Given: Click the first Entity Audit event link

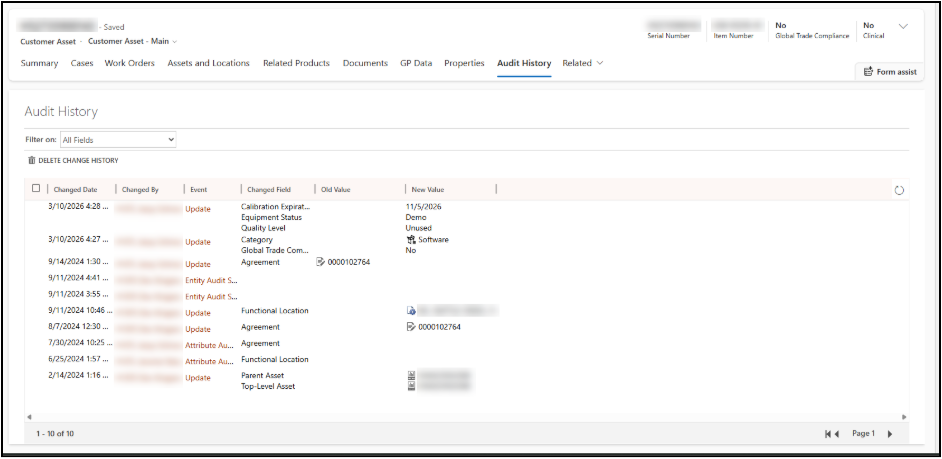Looking at the screenshot, I should tap(211, 280).
